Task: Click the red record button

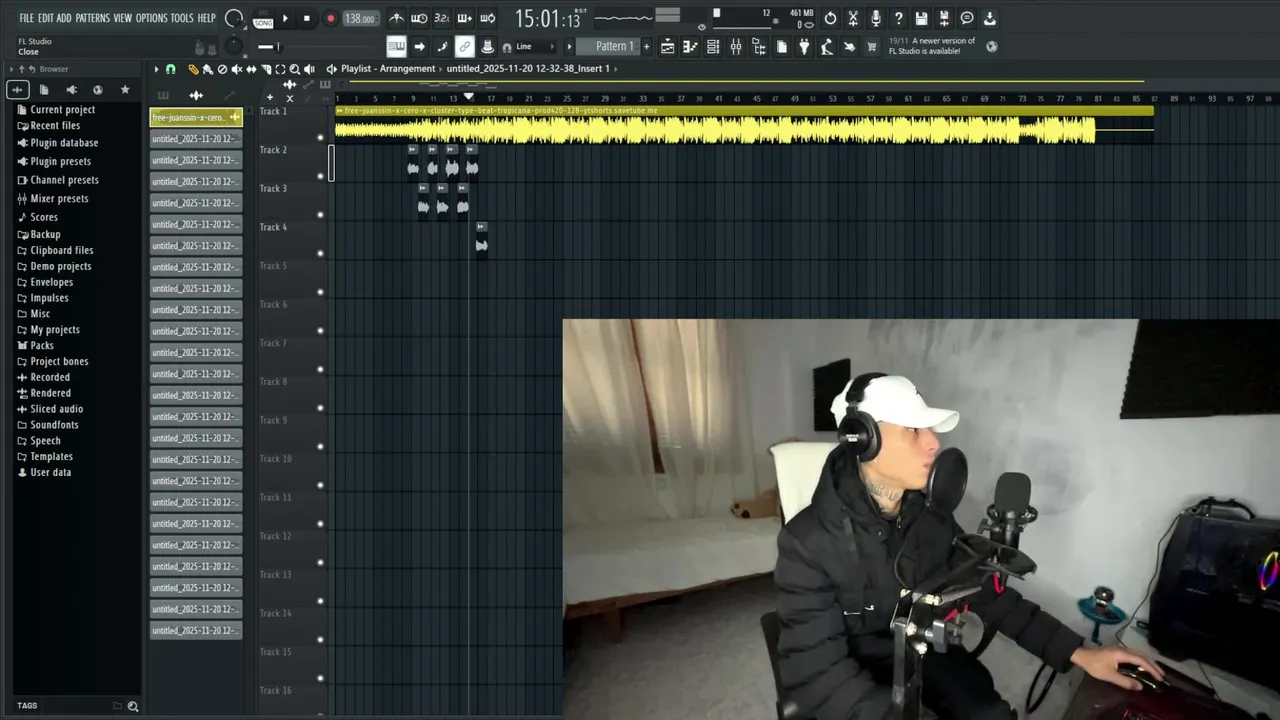Action: [x=331, y=18]
